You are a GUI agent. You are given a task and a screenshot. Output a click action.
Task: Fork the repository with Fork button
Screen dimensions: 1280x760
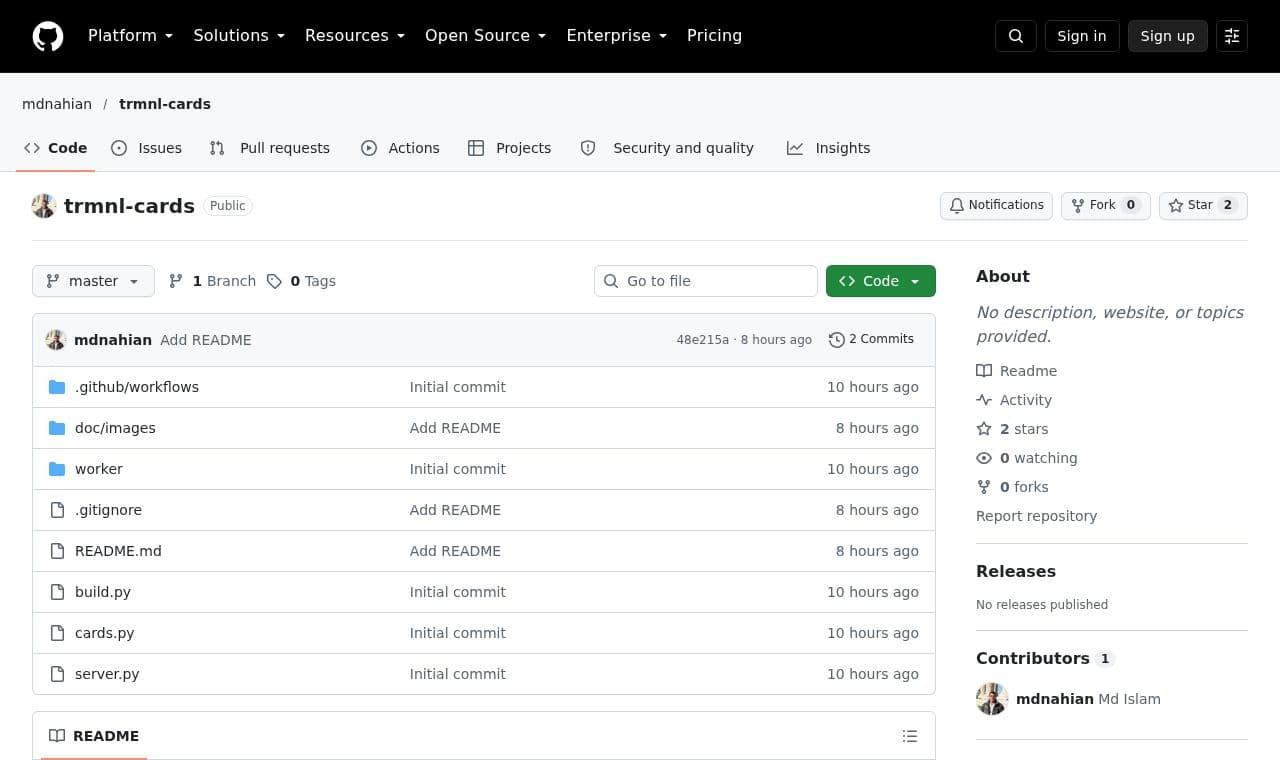[x=1106, y=205]
